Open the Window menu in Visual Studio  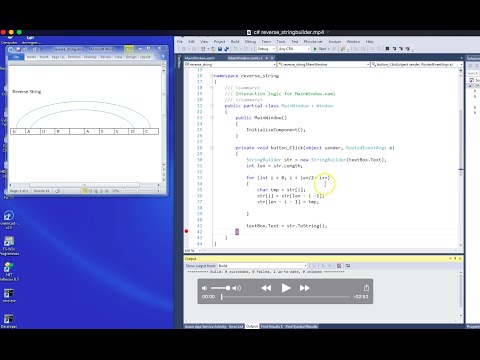point(353,42)
